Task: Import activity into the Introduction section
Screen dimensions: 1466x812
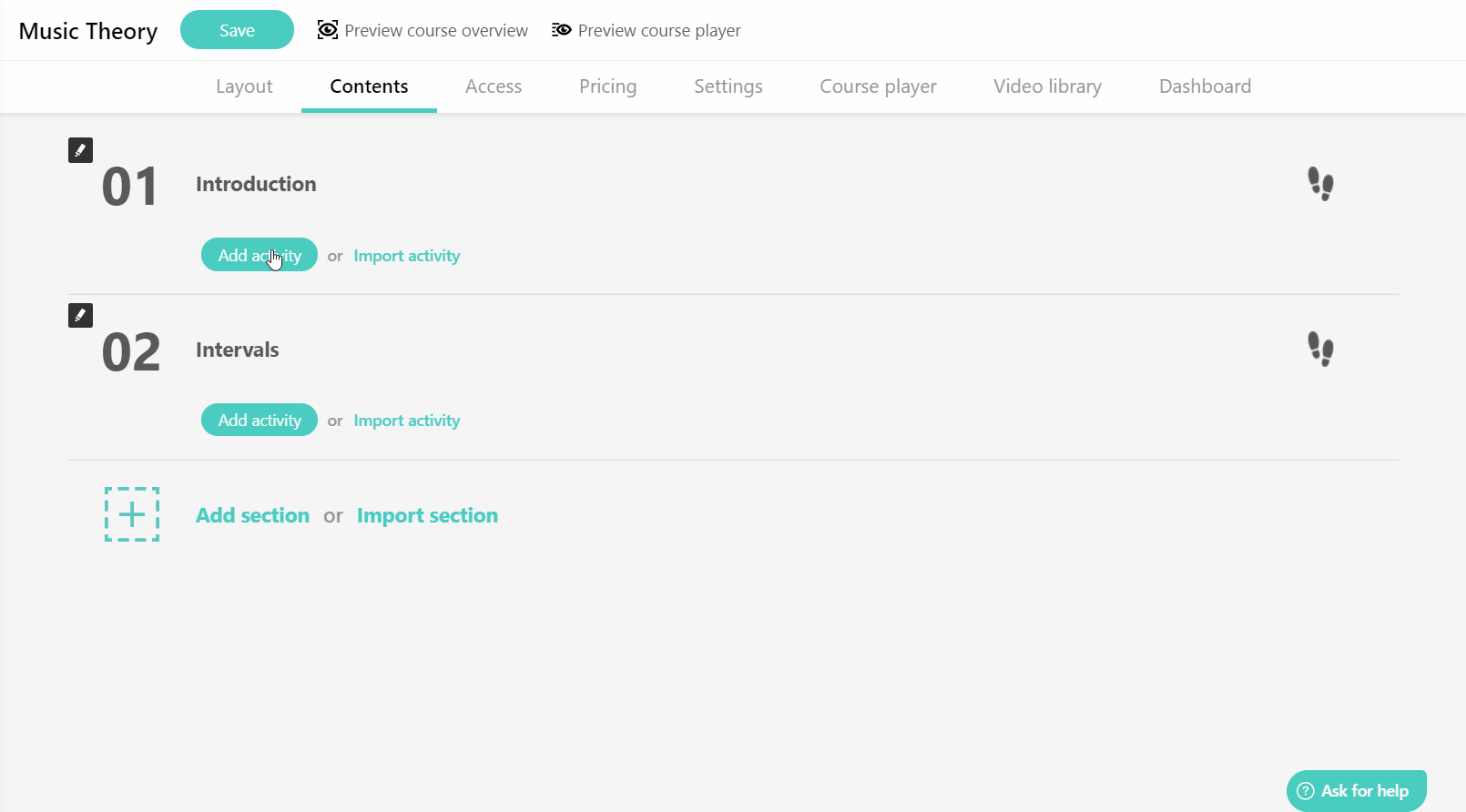Action: click(407, 256)
